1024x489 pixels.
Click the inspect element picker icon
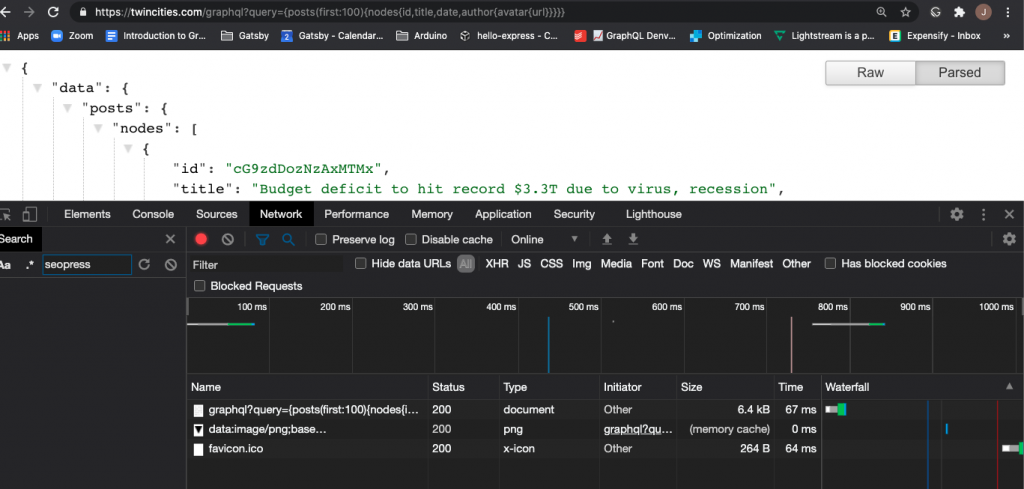(5, 214)
